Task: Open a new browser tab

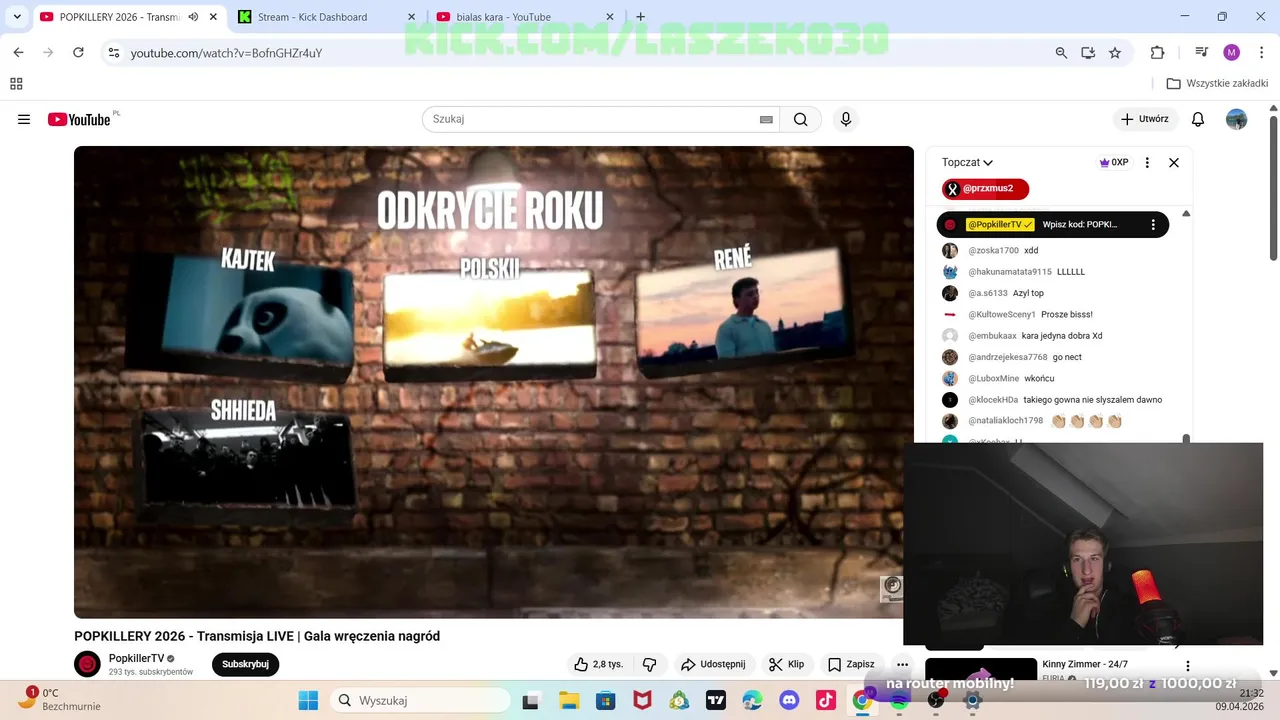Action: [x=640, y=17]
